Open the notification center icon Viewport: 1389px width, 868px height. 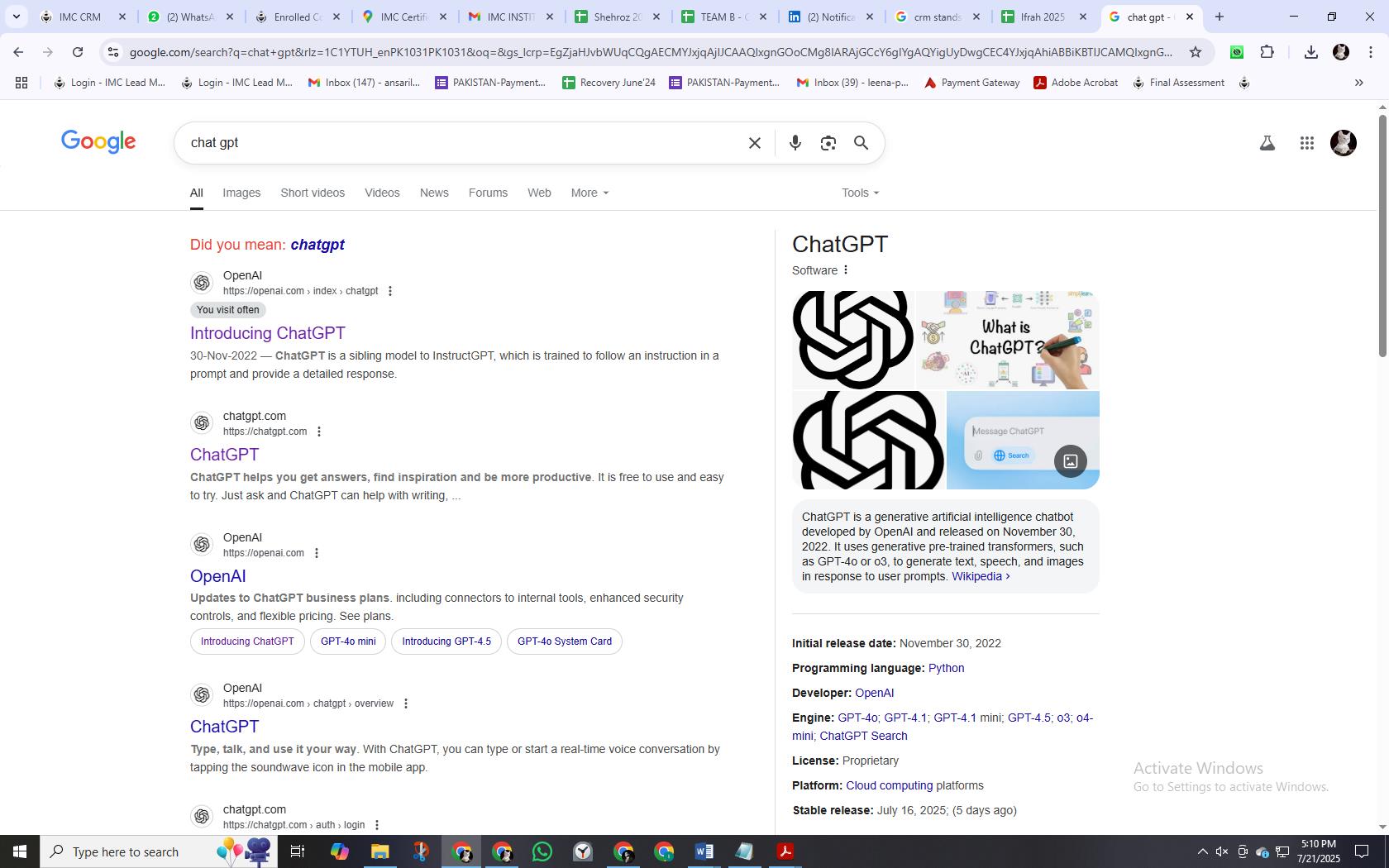point(1361,851)
